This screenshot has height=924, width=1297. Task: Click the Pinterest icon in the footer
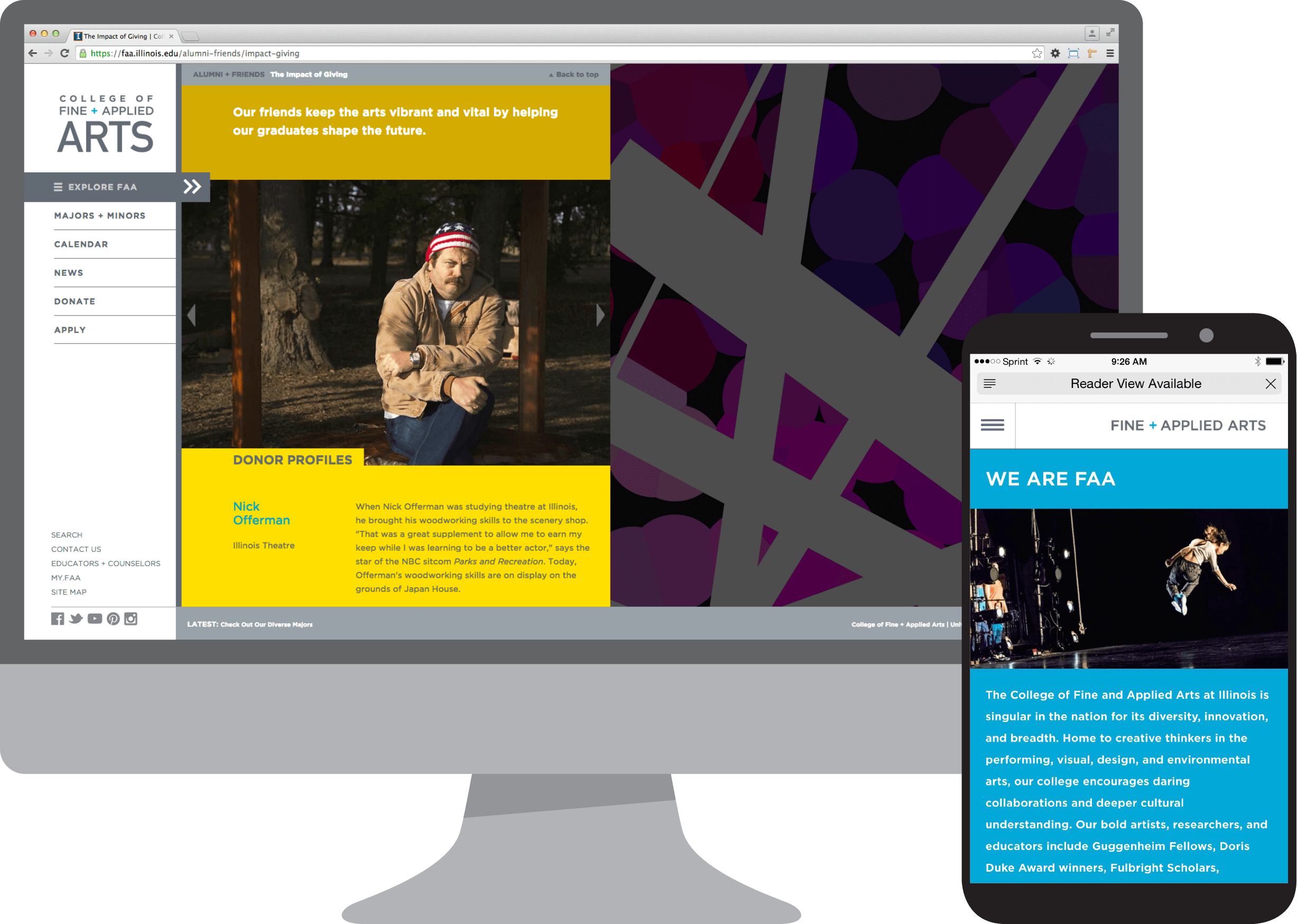[x=113, y=619]
